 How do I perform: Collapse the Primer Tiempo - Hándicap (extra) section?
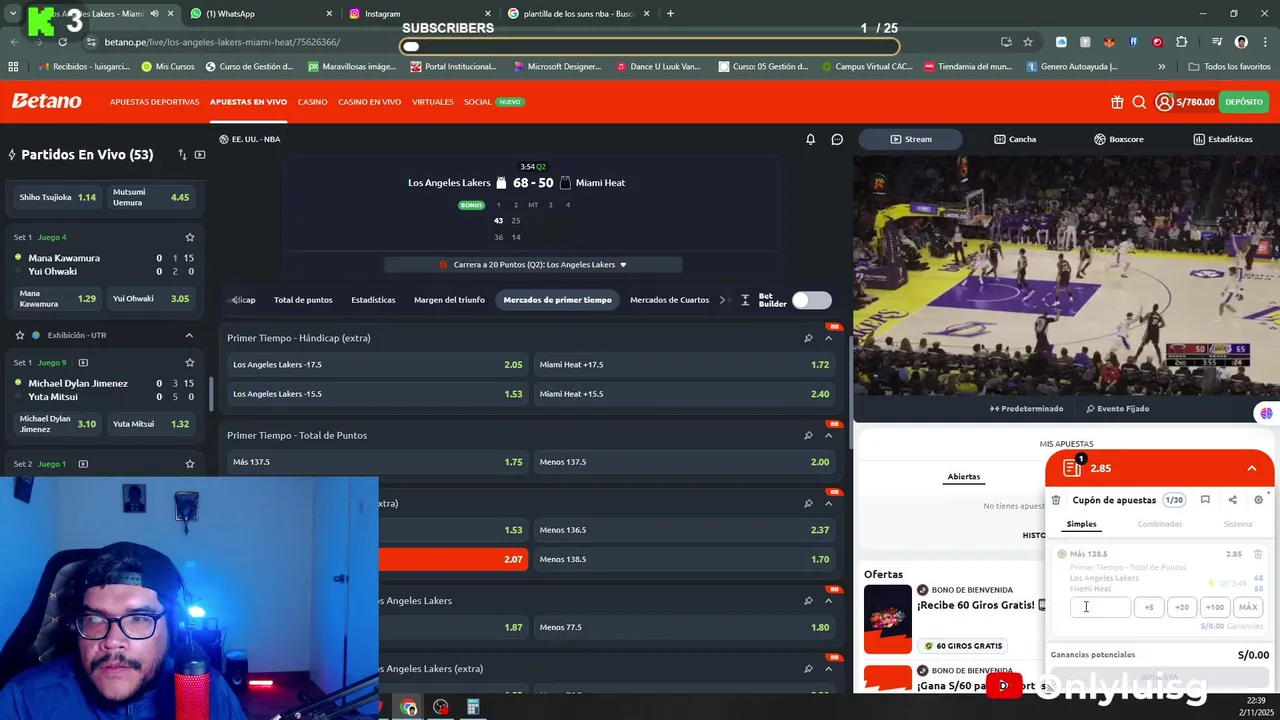coord(828,338)
